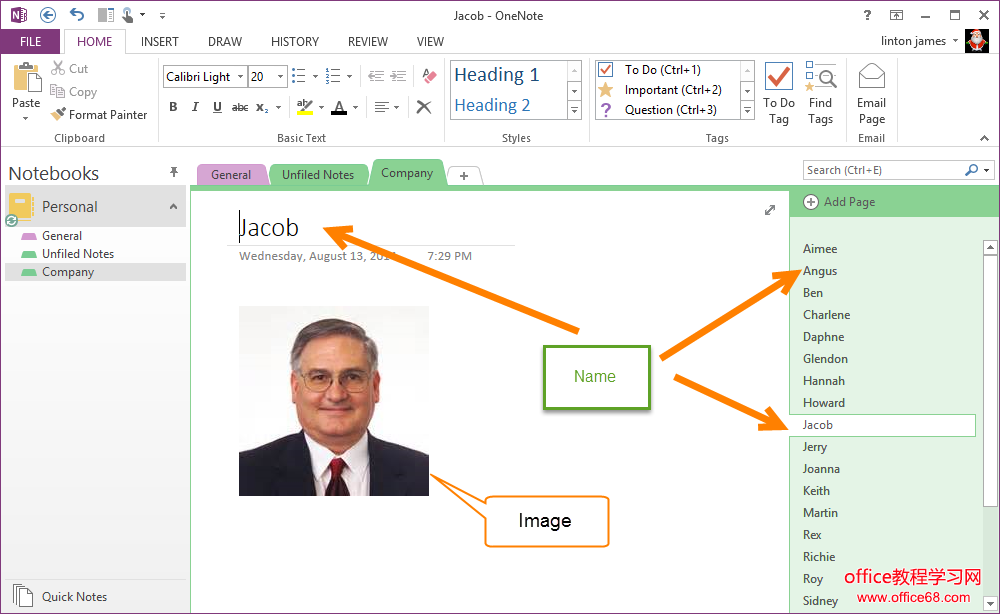The width and height of the screenshot is (1000, 614).
Task: Toggle bold formatting
Action: 173,107
